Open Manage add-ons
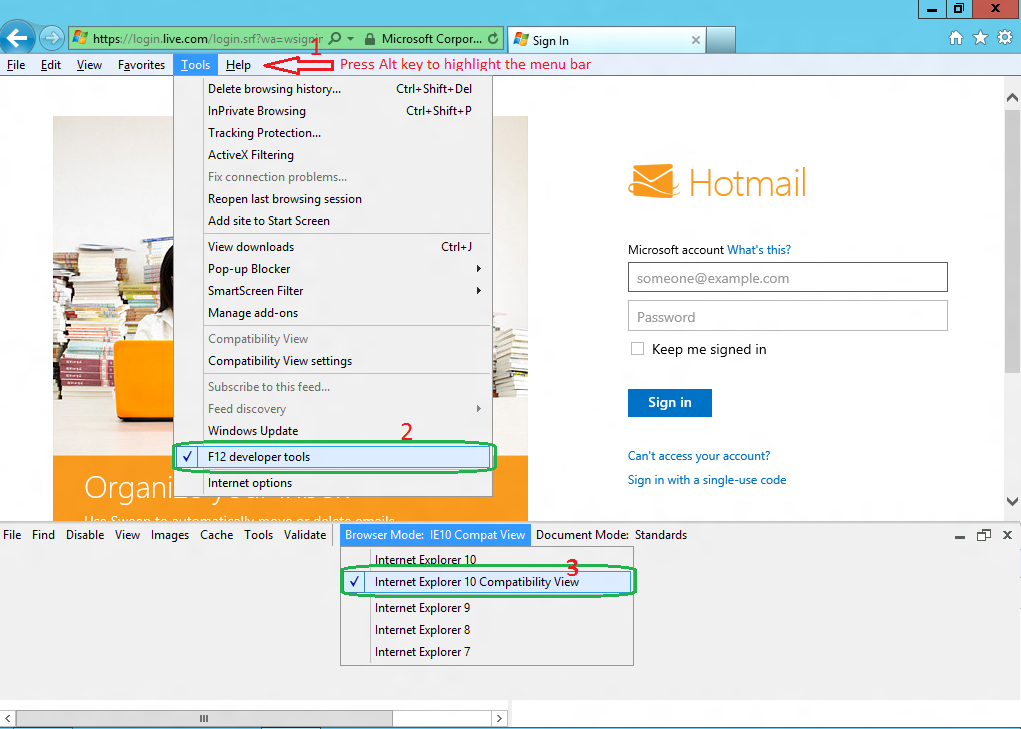 [x=333, y=313]
